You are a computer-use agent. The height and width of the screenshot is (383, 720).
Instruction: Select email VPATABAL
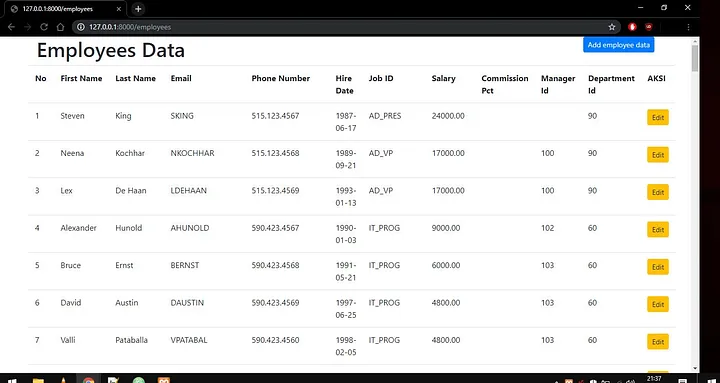tap(189, 340)
